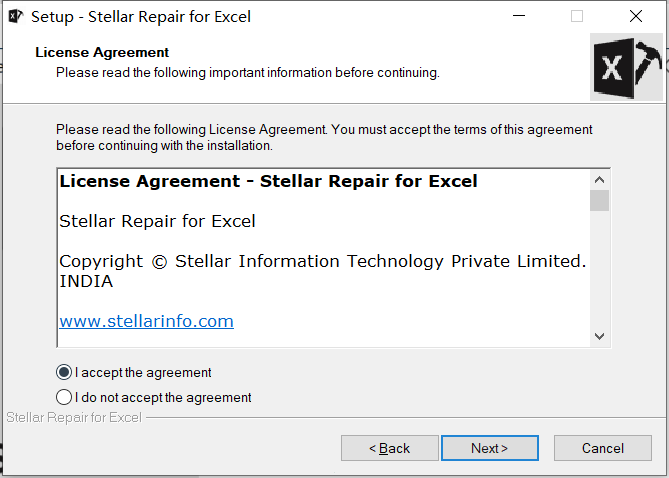Viewport: 669px width, 478px height.
Task: Click the license scrollbar down arrow
Action: tap(599, 336)
